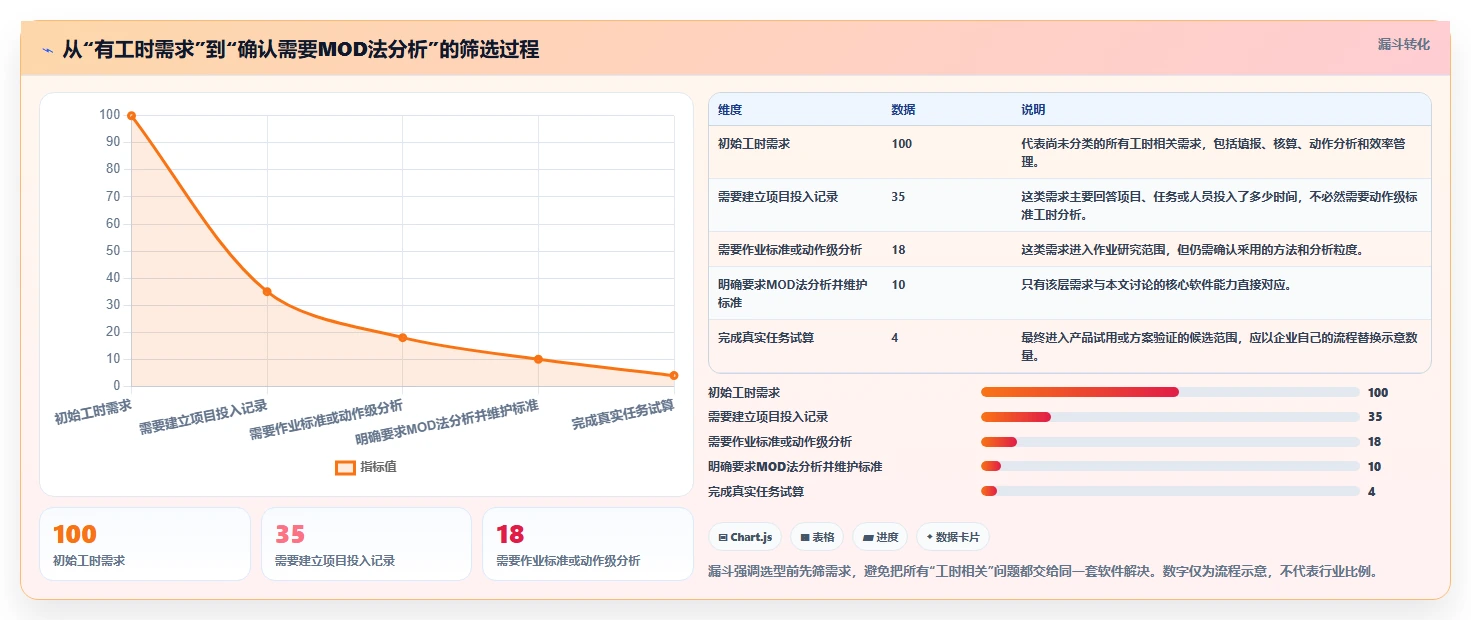Click the 初始工时需求 progress row label
1471x620 pixels.
pos(744,392)
